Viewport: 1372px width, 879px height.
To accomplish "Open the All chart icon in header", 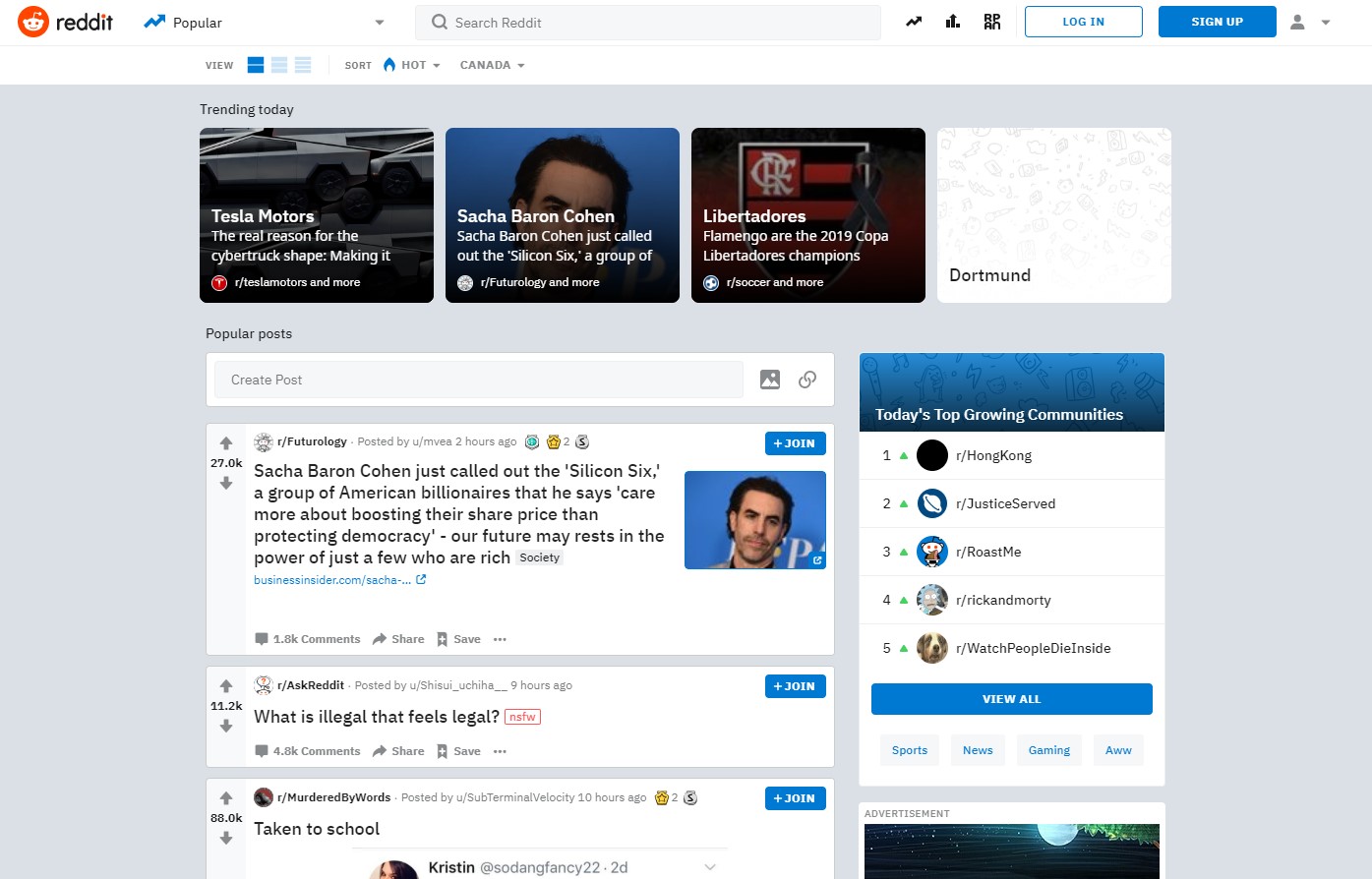I will [x=953, y=22].
